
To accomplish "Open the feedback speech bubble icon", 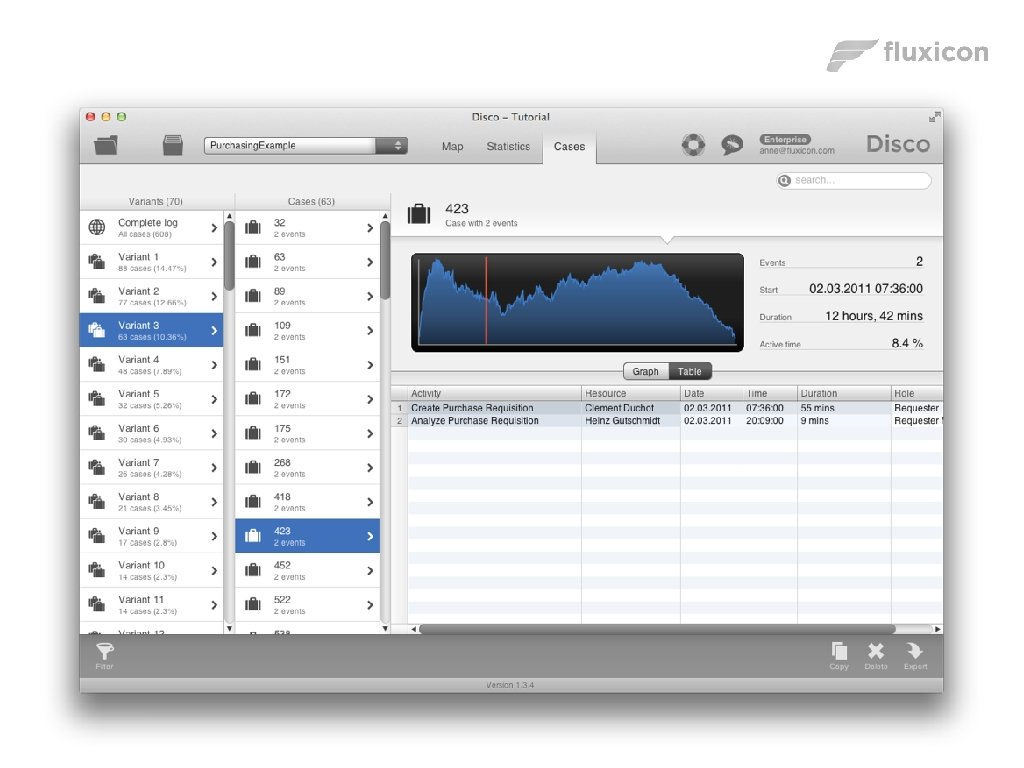I will click(732, 144).
